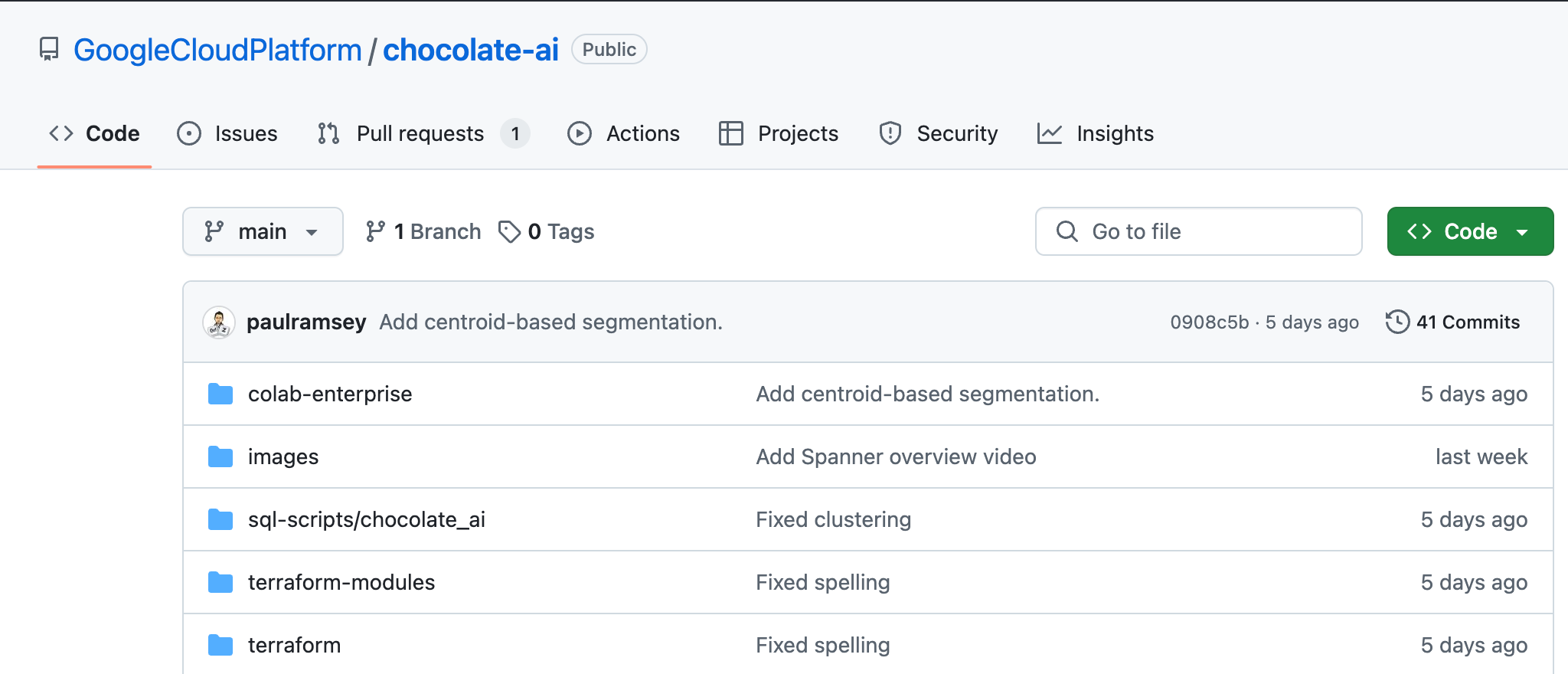Click the terraform-modules folder icon

220,582
